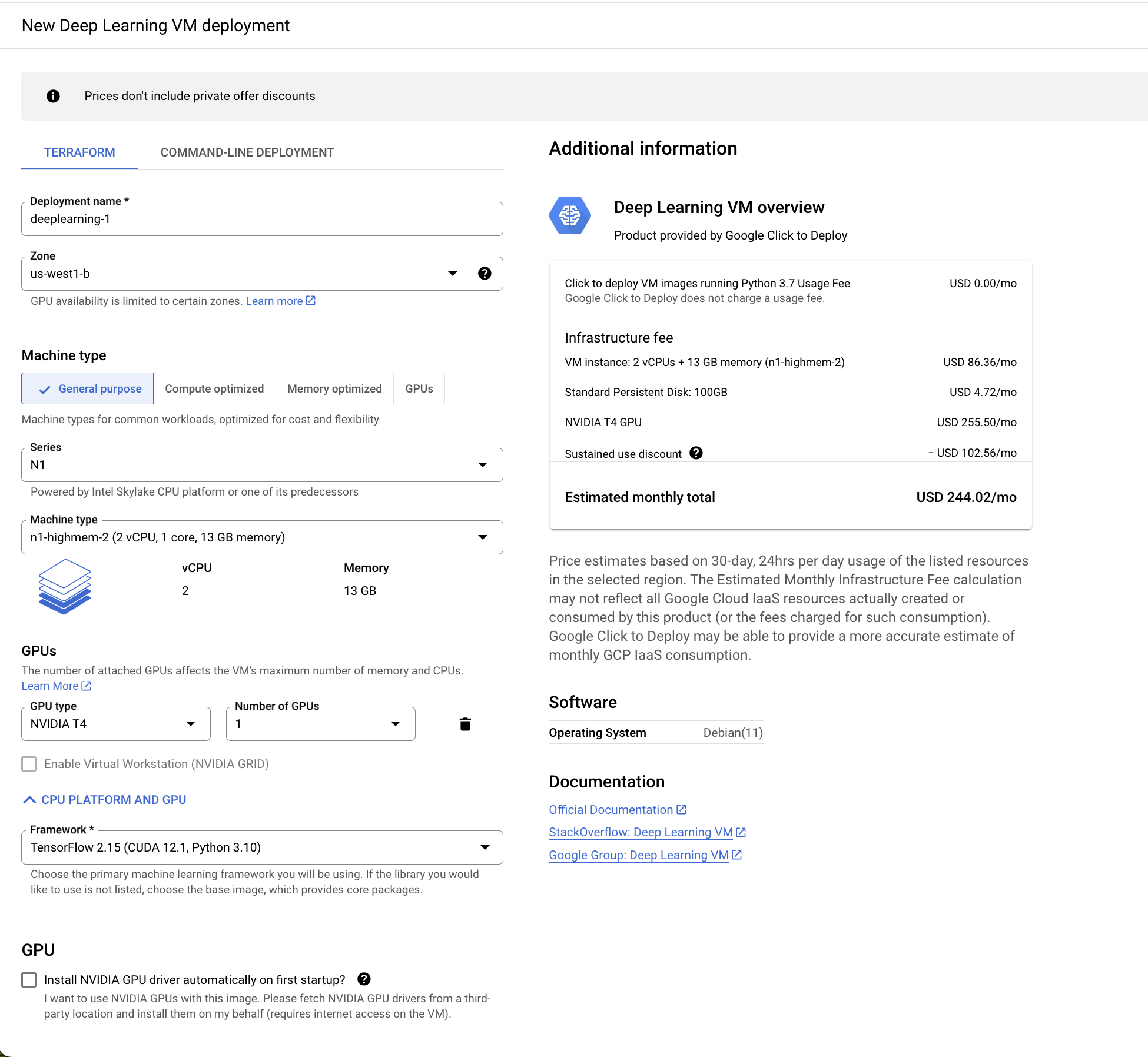This screenshot has height=1057, width=1148.
Task: Click the Zone help question mark icon
Action: 485,273
